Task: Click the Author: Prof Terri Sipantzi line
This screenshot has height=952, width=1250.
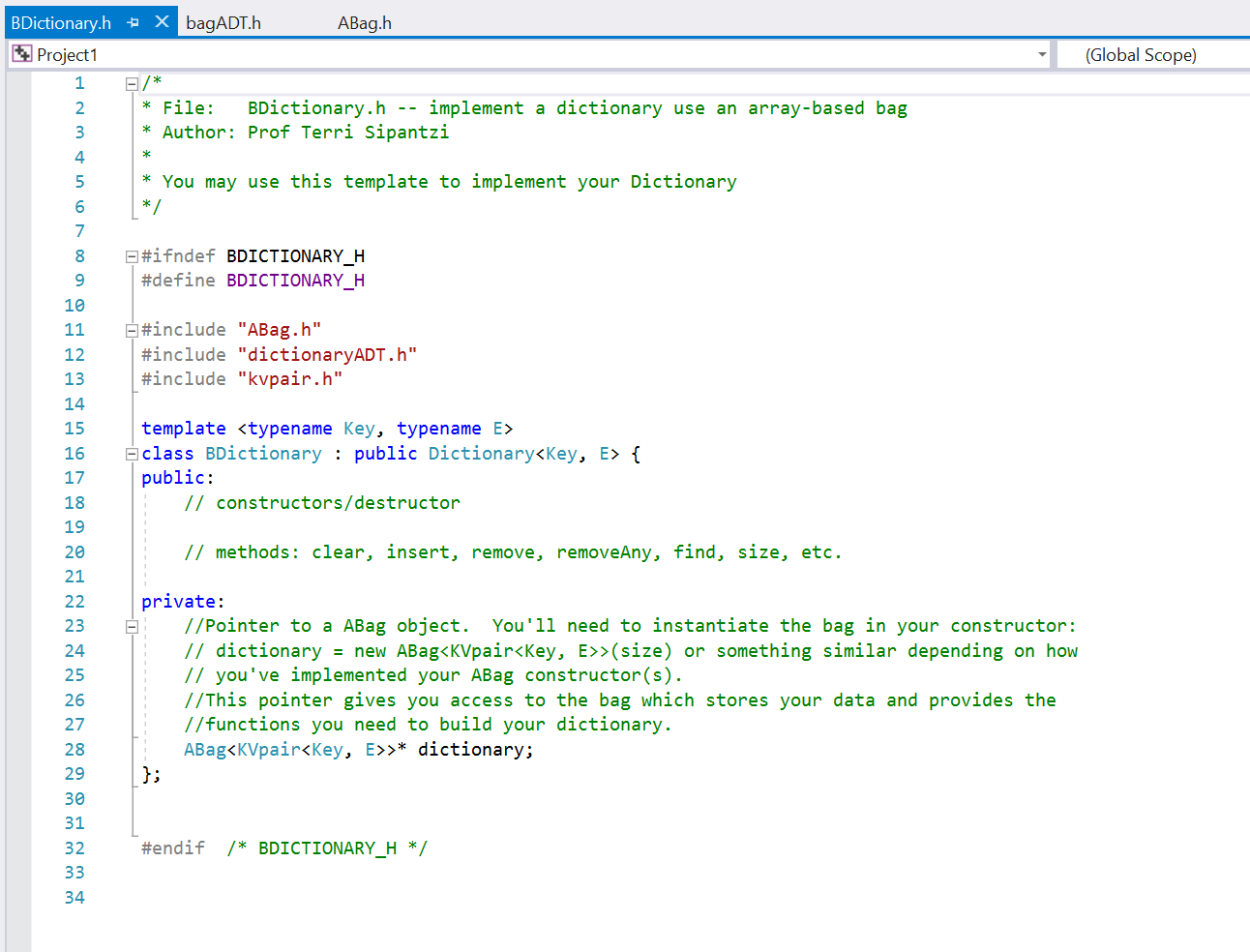Action: pyautogui.click(x=295, y=133)
